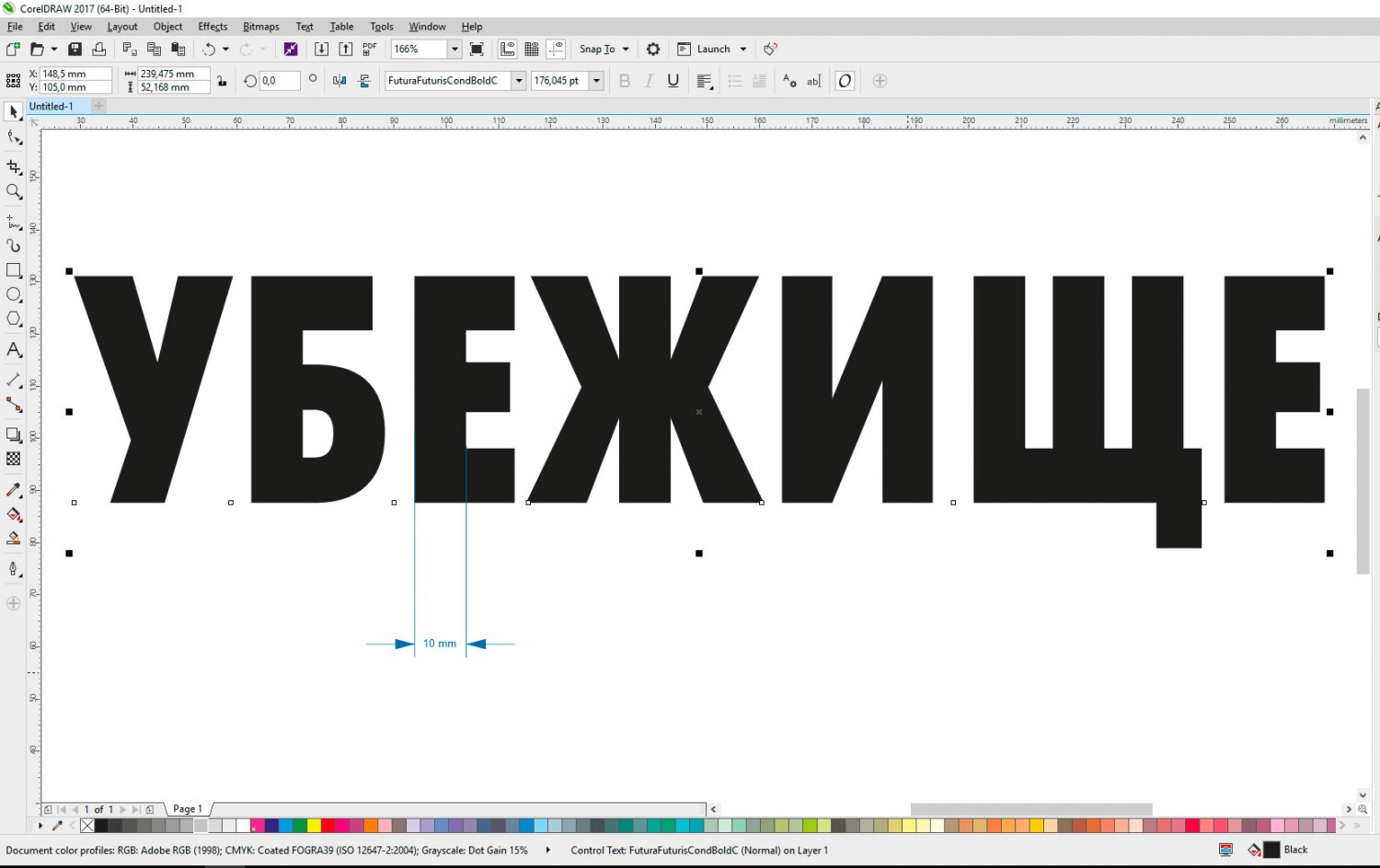Switch to Page 1 tab
The height and width of the screenshot is (868, 1380).
point(188,809)
